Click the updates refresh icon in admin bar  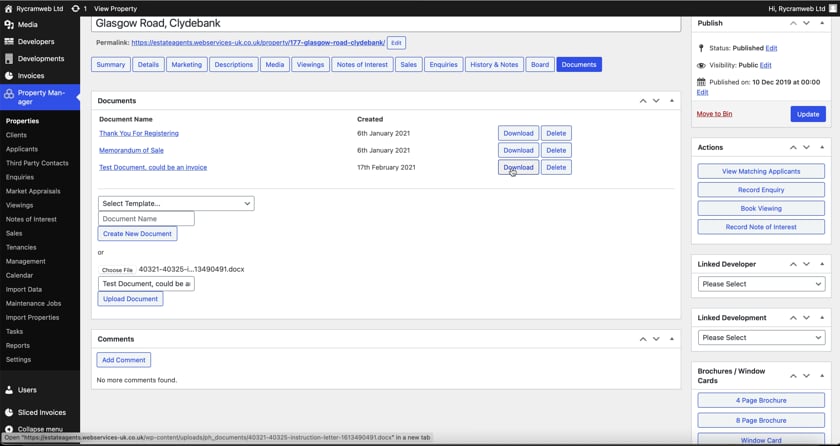(76, 9)
